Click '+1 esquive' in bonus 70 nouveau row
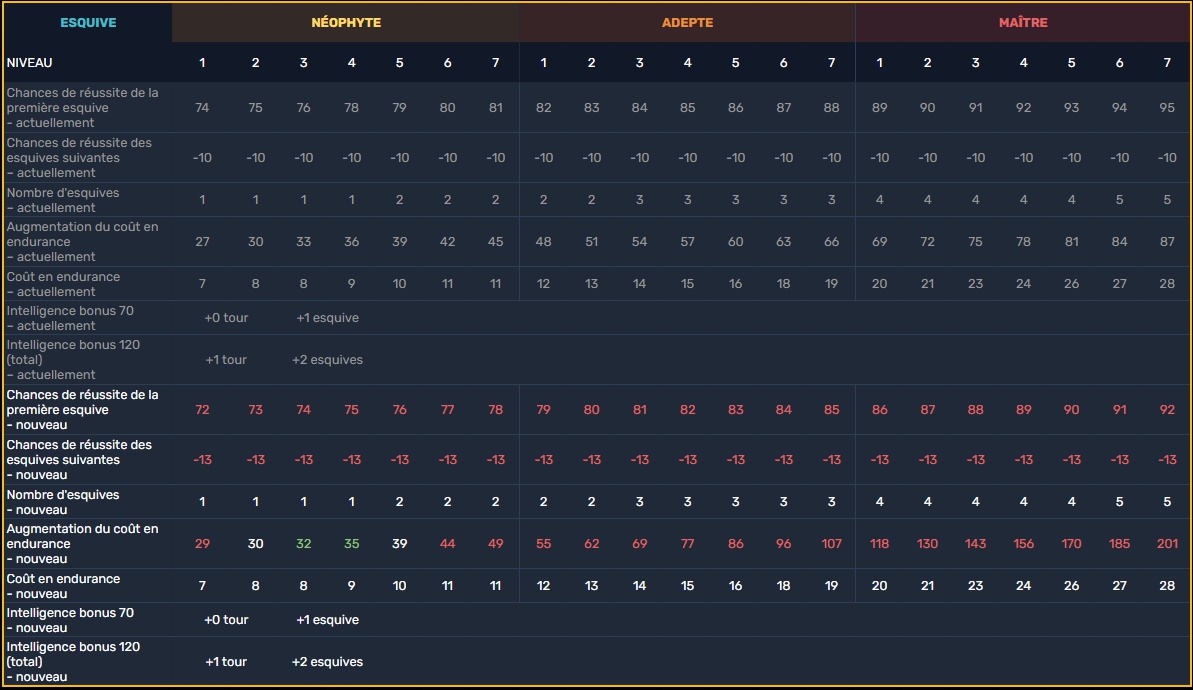The width and height of the screenshot is (1193, 690). (327, 620)
